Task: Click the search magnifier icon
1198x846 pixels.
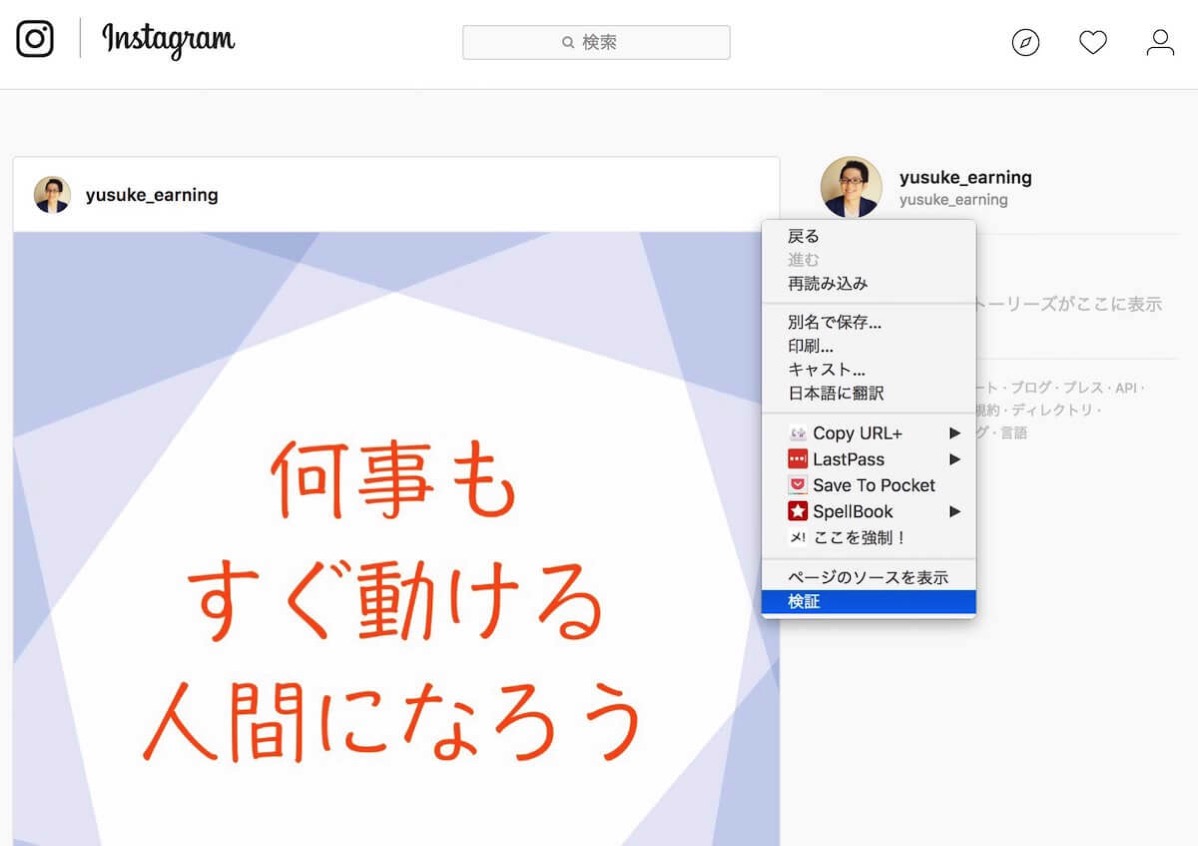Action: point(568,42)
